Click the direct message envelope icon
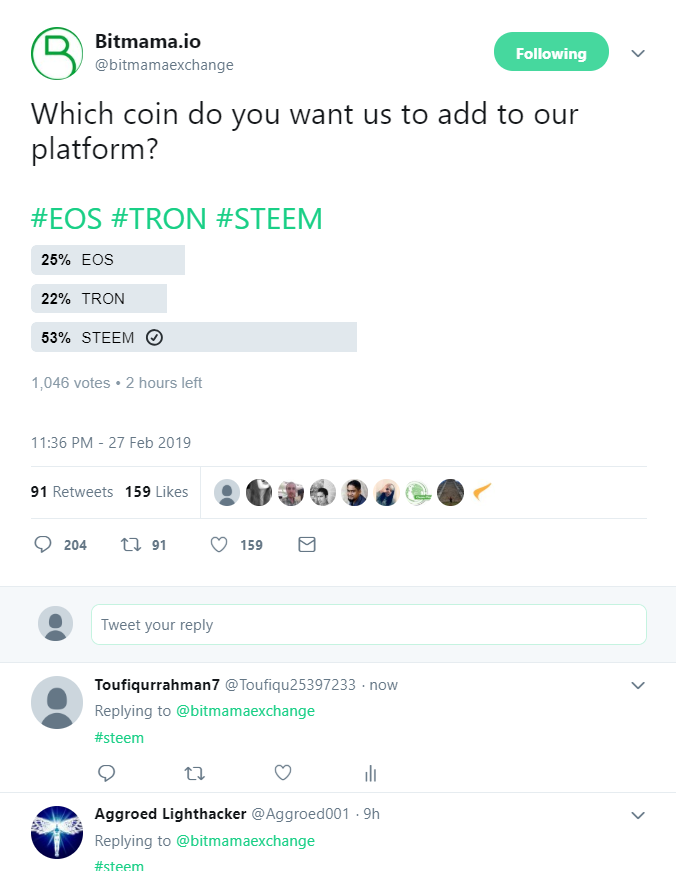The image size is (676, 871). [307, 545]
